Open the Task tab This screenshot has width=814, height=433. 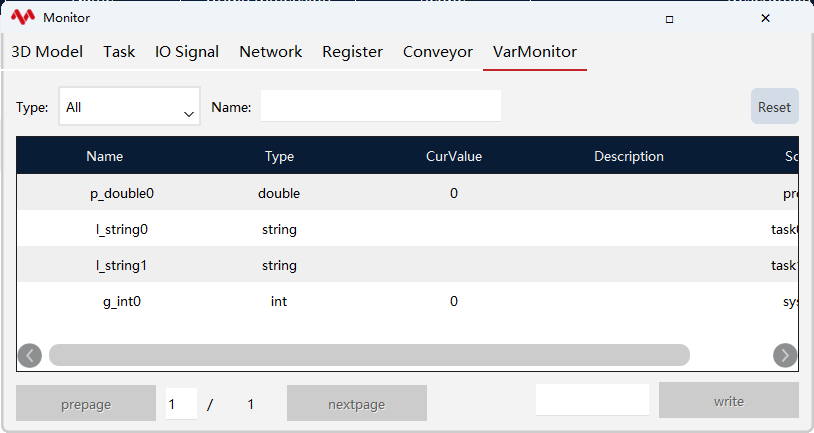point(119,52)
